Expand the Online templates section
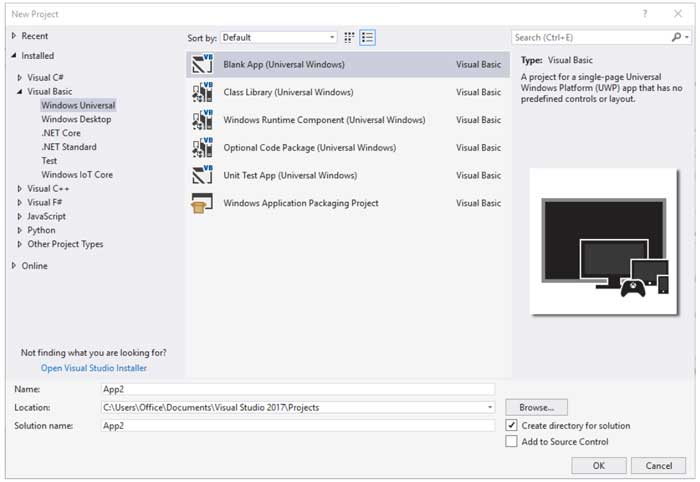This screenshot has height=482, width=700. [x=14, y=266]
